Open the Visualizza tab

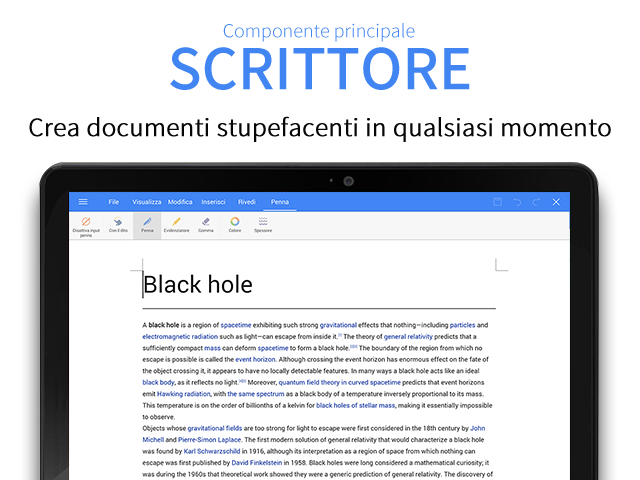147,202
